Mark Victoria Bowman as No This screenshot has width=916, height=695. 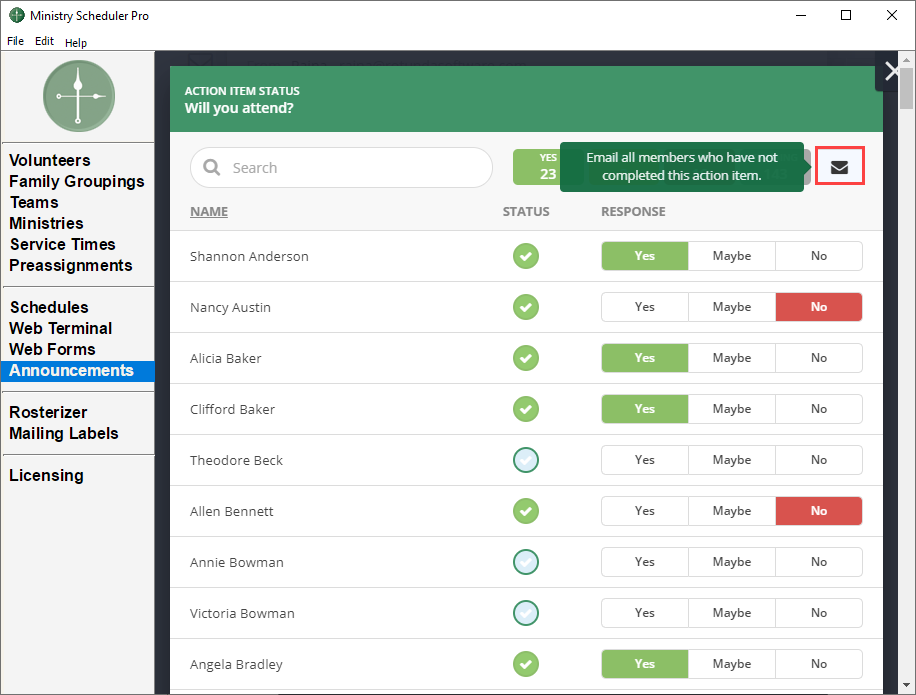[x=818, y=613]
